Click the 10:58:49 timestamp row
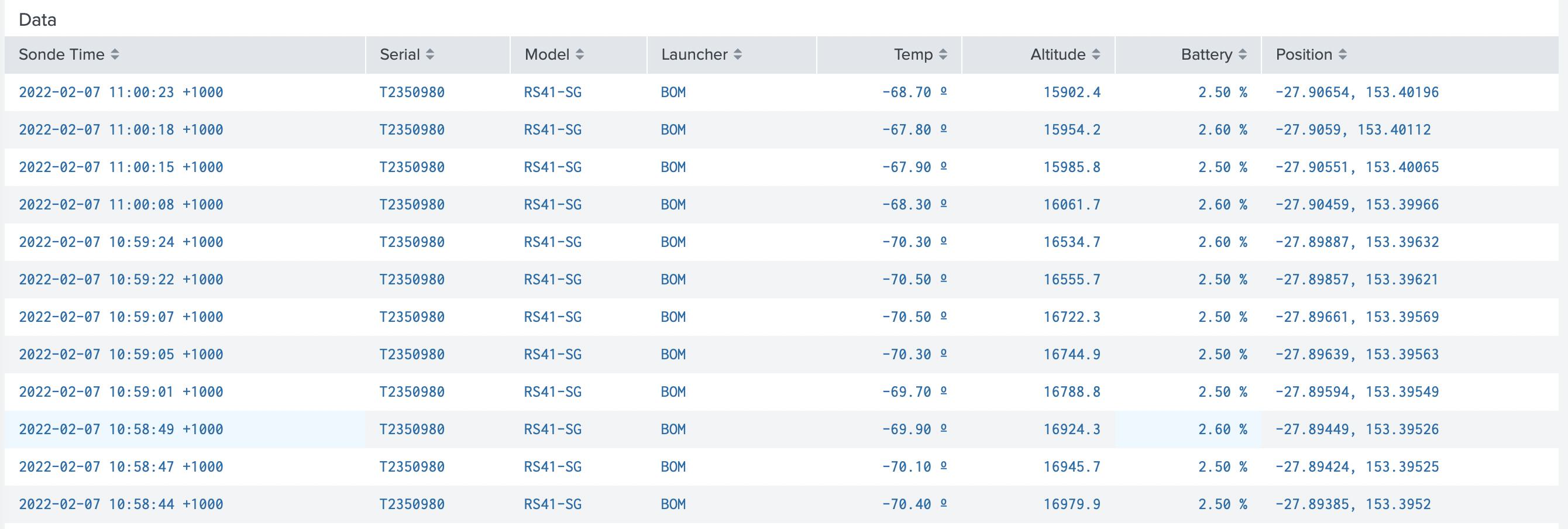The width and height of the screenshot is (1568, 529). pyautogui.click(x=121, y=429)
